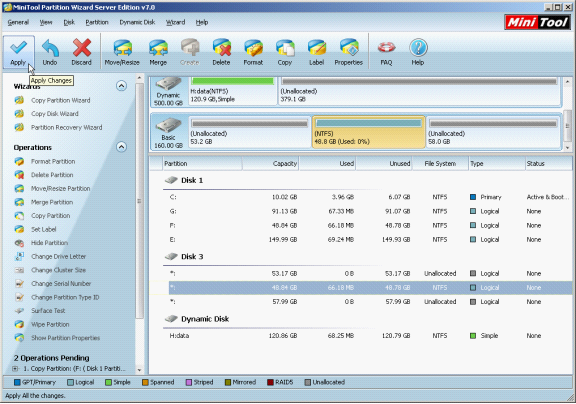Click the Label toolbar icon

(317, 48)
